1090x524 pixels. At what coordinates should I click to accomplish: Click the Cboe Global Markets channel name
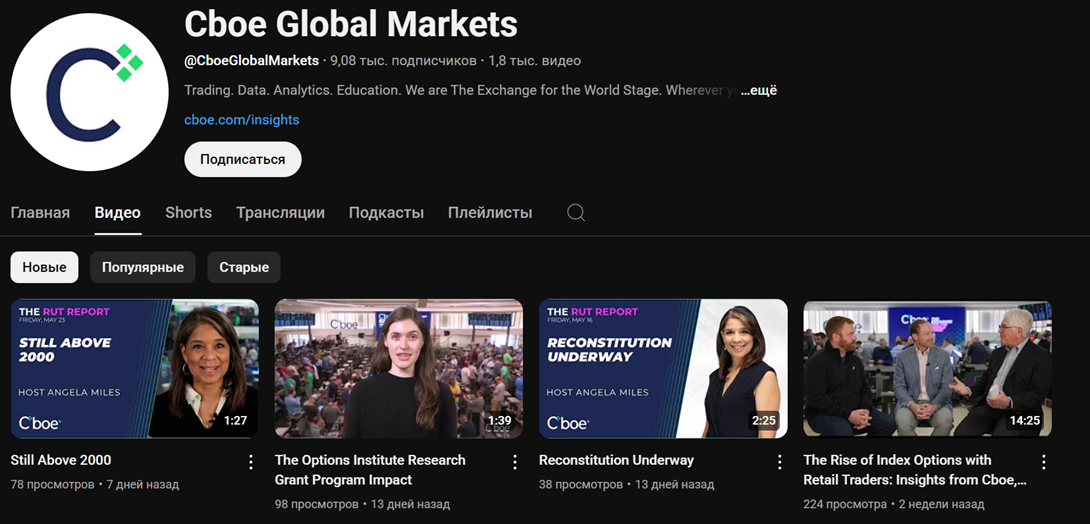coord(351,24)
